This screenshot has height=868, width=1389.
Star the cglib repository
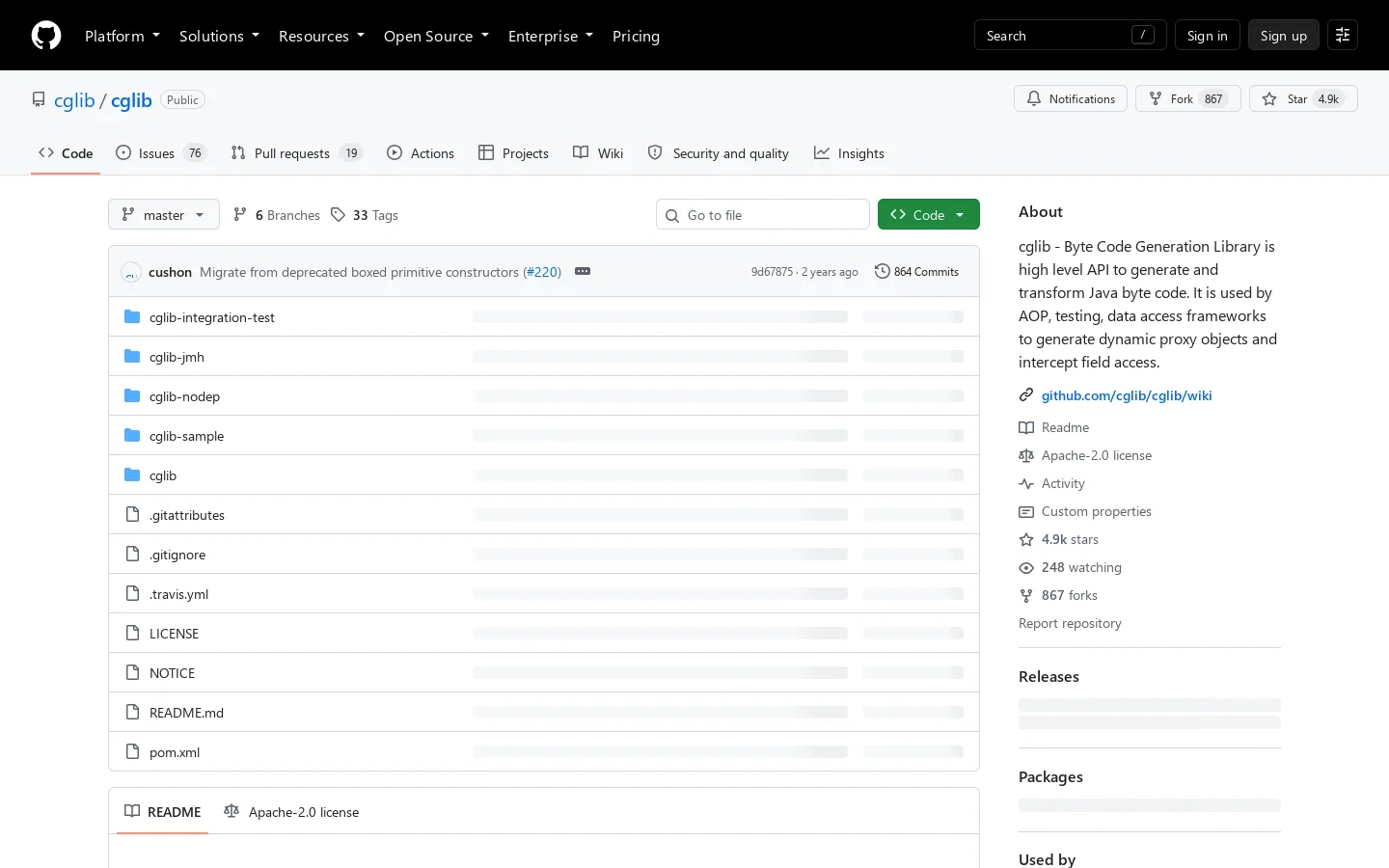tap(1303, 98)
